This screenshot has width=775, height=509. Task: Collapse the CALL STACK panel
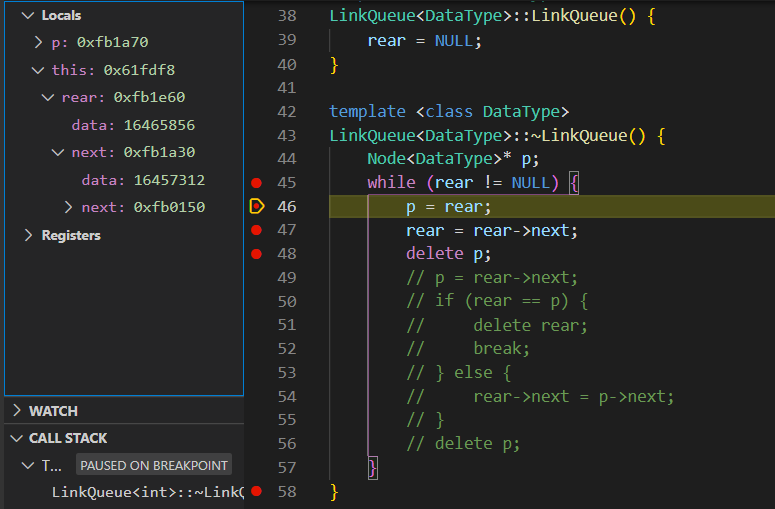point(17,438)
